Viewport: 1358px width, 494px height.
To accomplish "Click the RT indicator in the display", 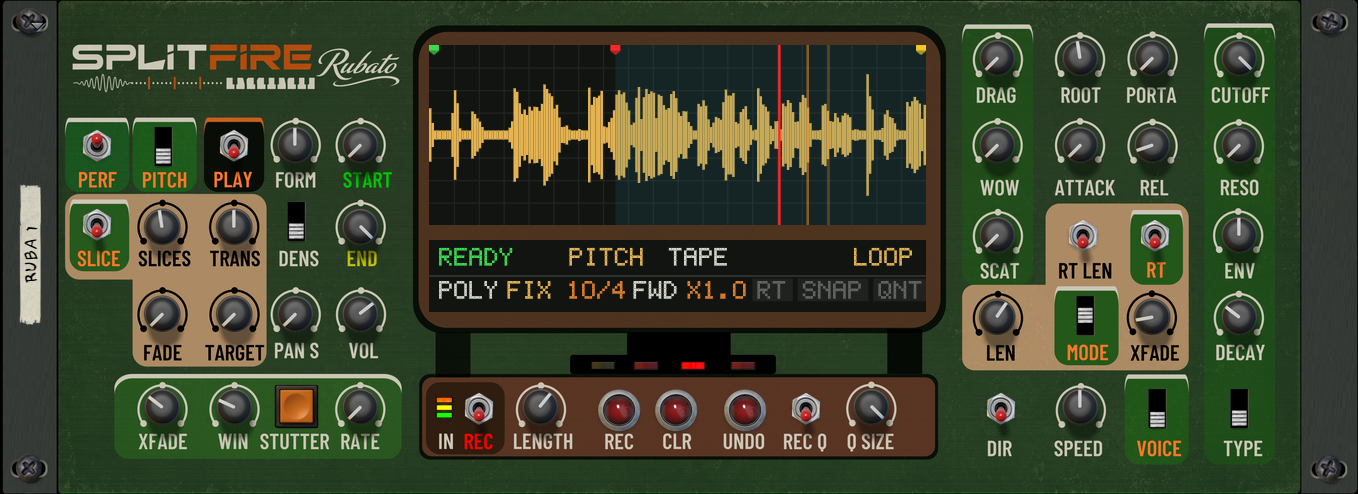I will pos(771,291).
